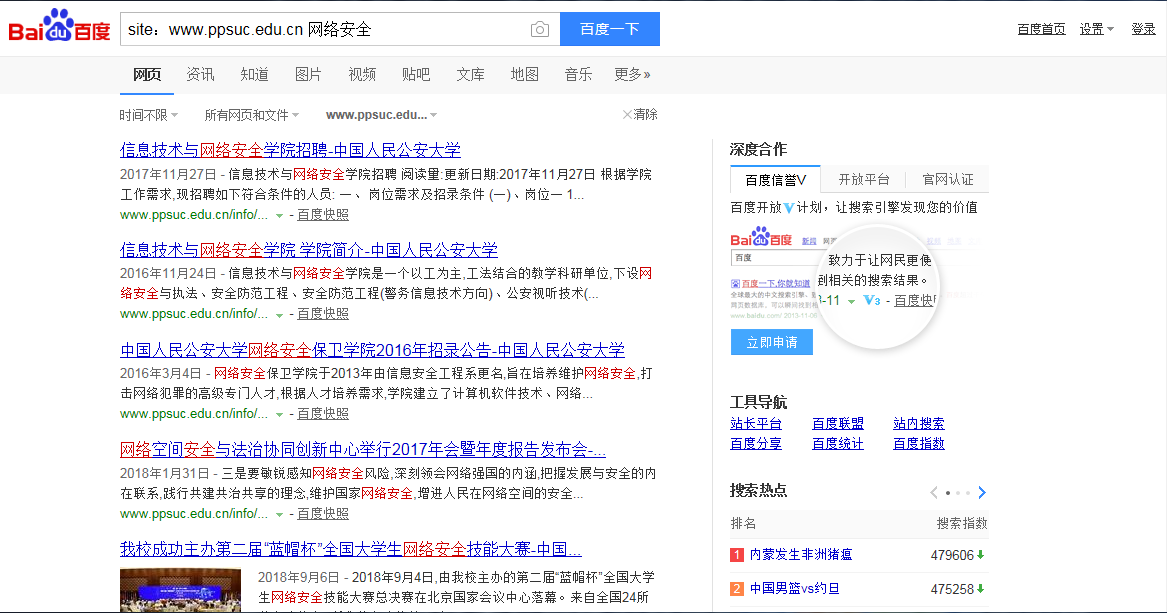1167x613 pixels.
Task: Expand the 时间不限 filter dropdown
Action: [149, 115]
